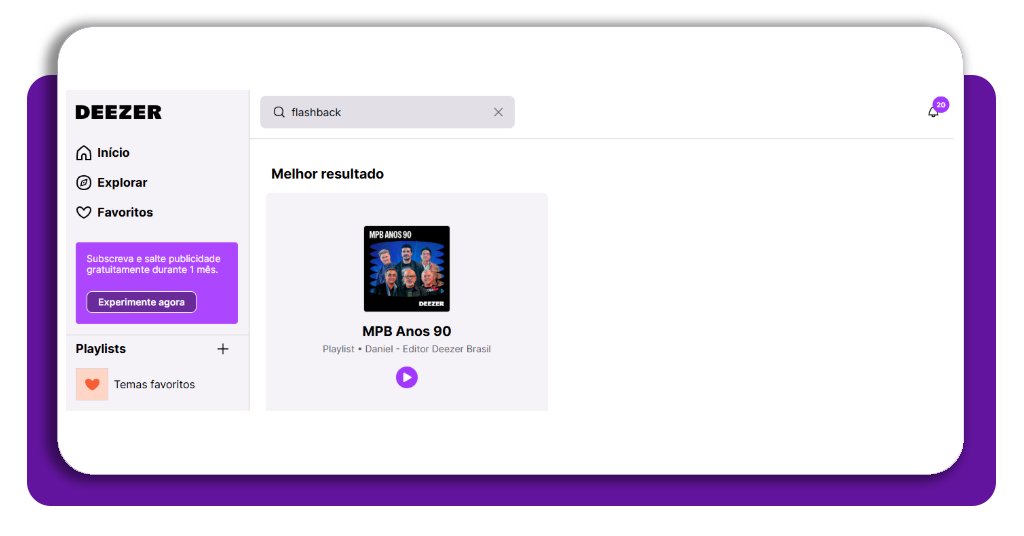
Task: Focus the flashback search field
Action: (x=387, y=112)
